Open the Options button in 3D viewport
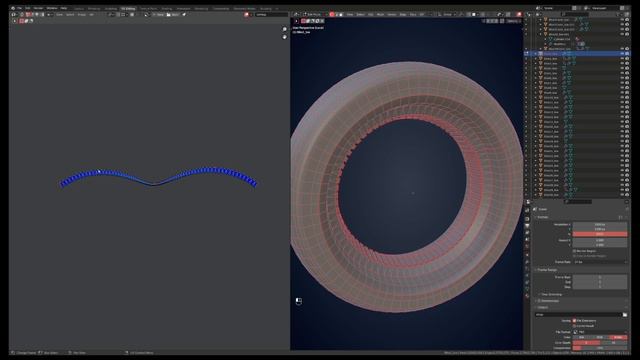The image size is (640, 360). point(512,21)
